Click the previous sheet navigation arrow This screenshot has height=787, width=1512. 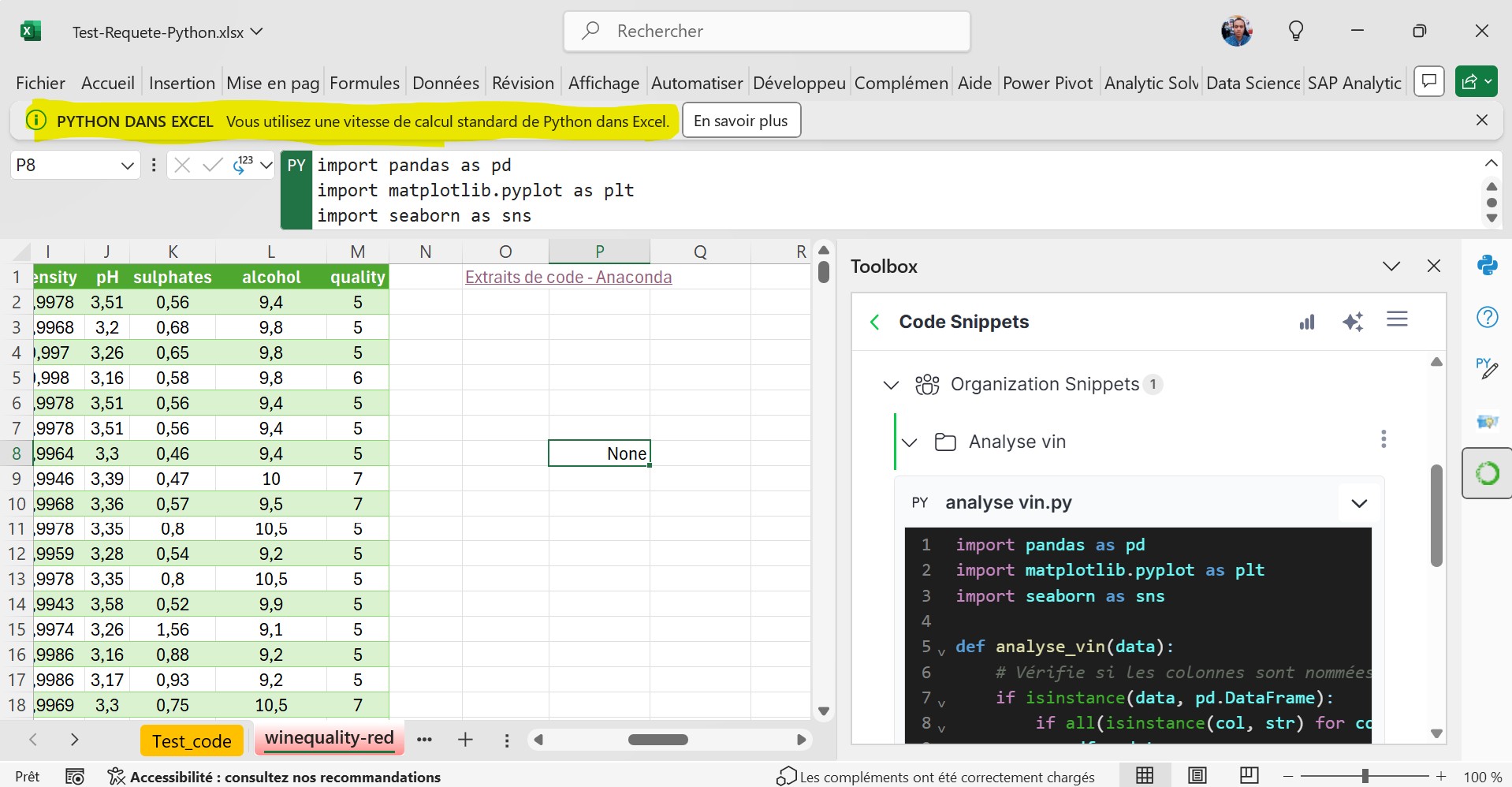33,740
